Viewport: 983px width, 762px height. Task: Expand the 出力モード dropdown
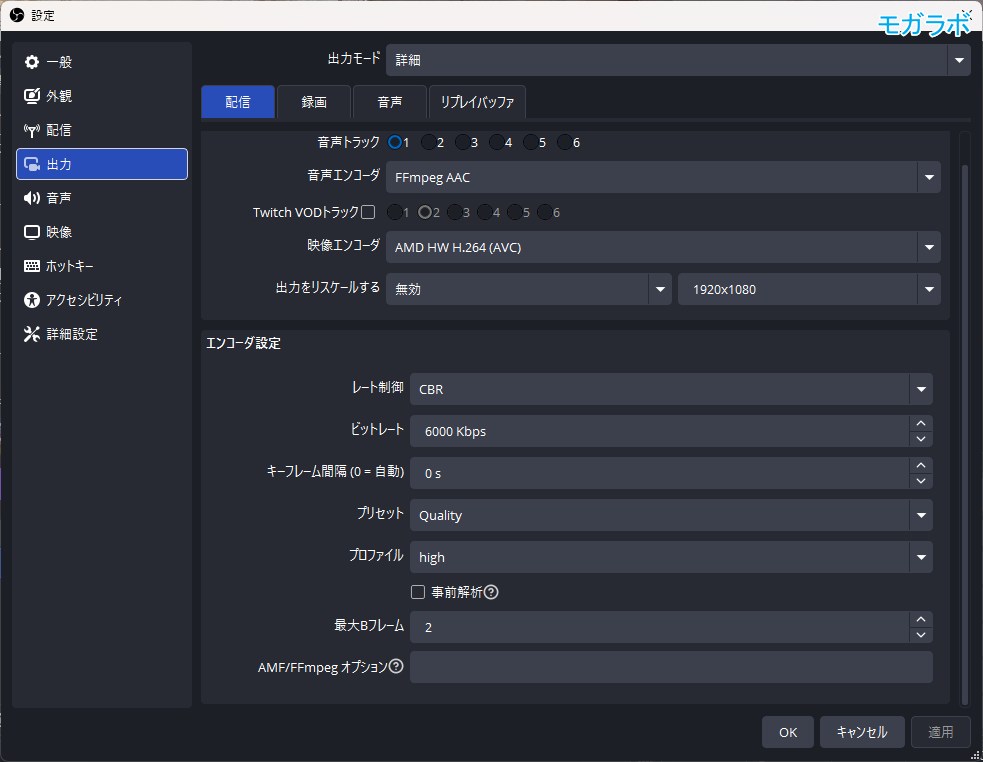959,60
